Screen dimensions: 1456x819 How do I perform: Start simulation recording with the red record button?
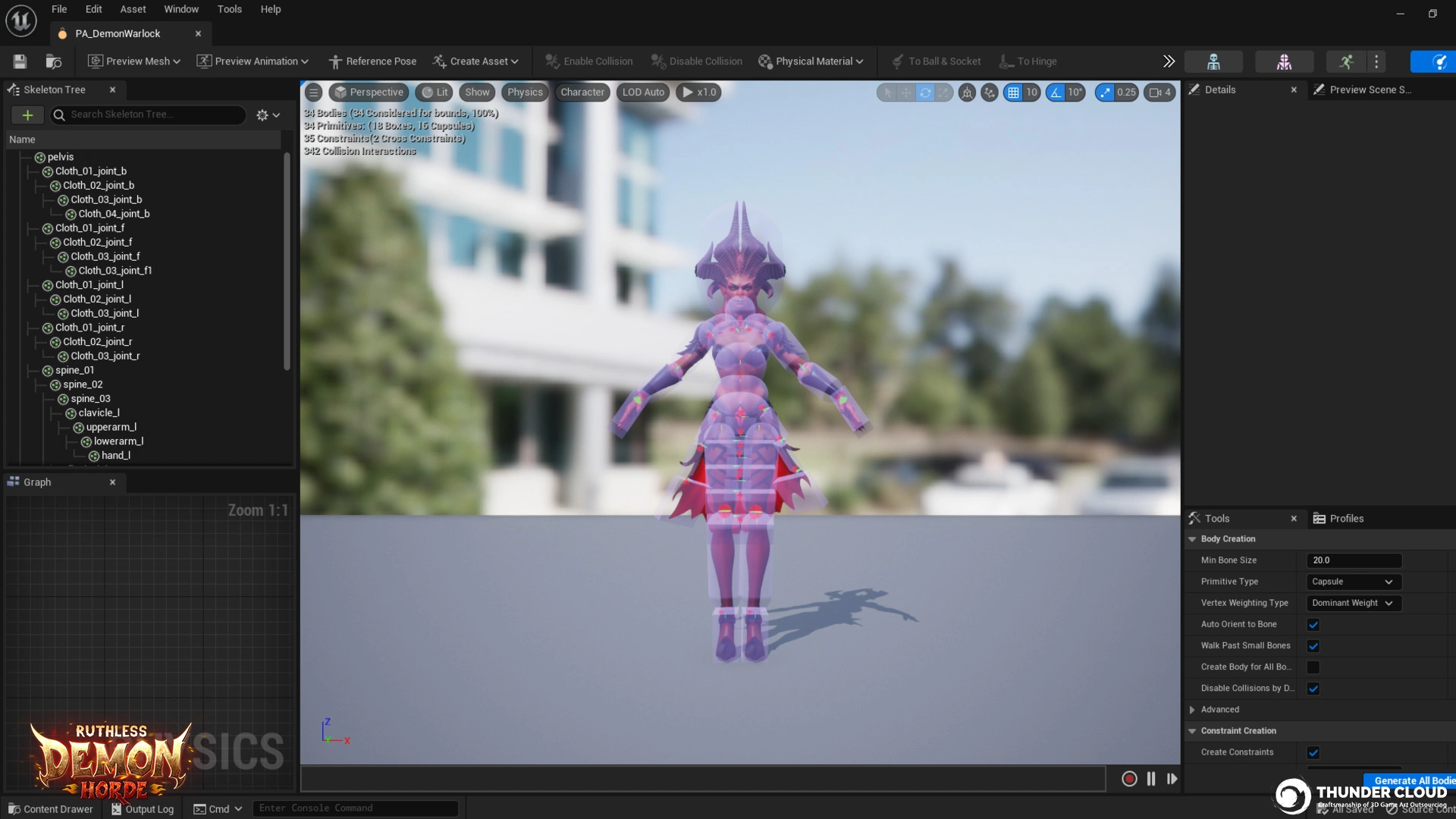[1129, 779]
